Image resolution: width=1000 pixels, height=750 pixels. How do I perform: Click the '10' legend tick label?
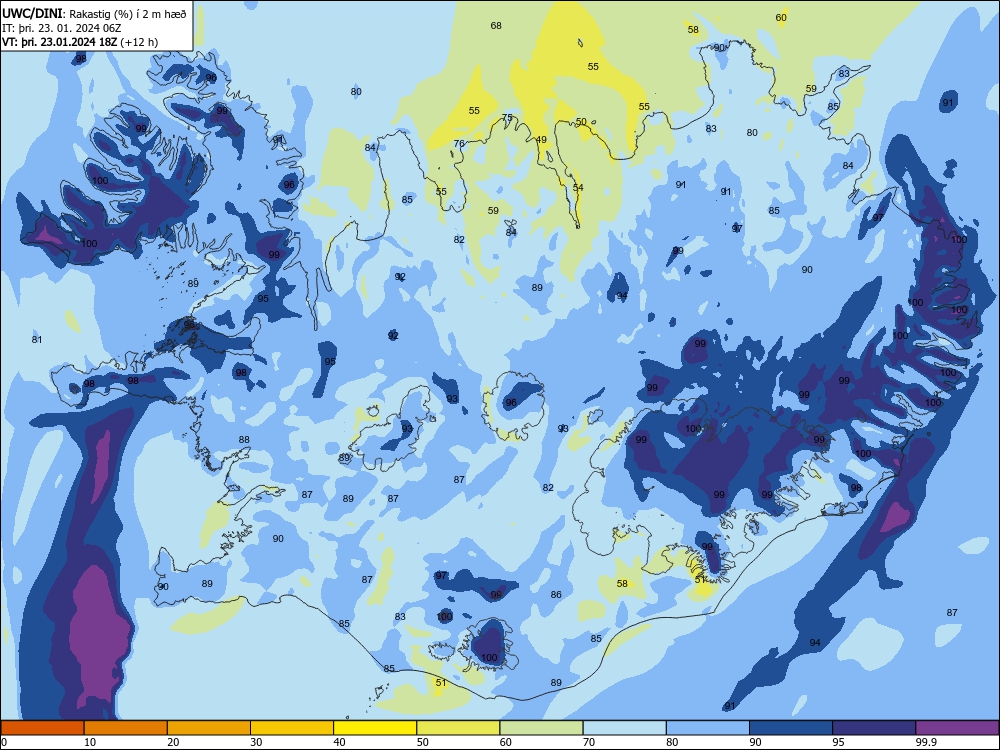(x=91, y=742)
